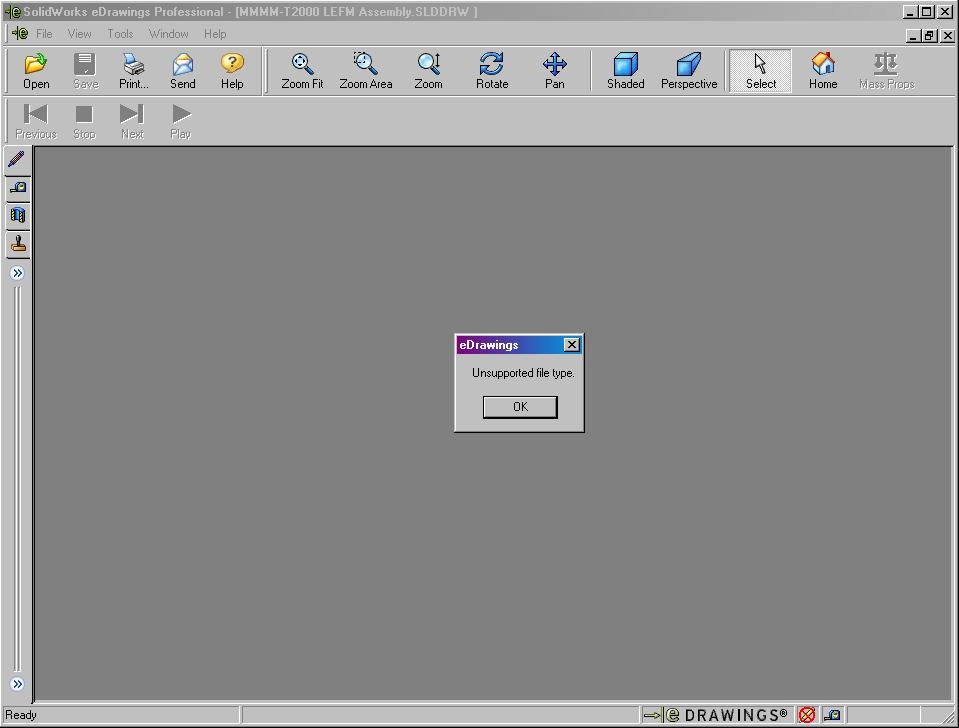Click the document icon beside File menu

pyautogui.click(x=20, y=34)
